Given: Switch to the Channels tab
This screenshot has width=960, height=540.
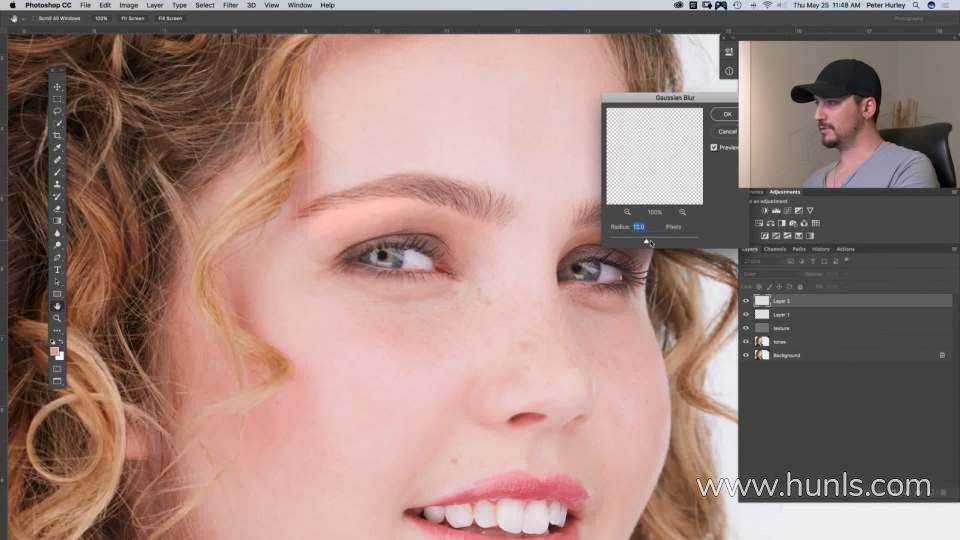Looking at the screenshot, I should pos(774,249).
